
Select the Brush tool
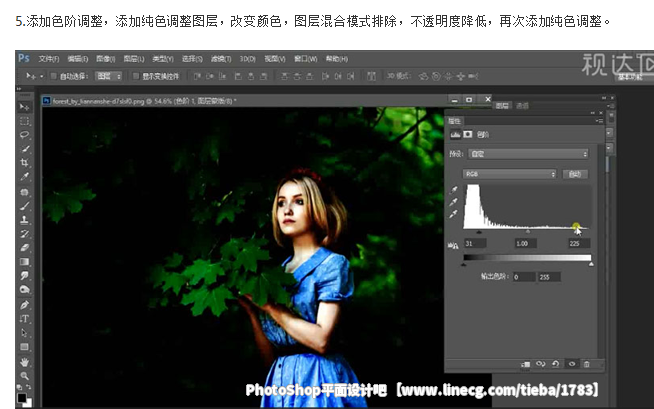pyautogui.click(x=25, y=206)
